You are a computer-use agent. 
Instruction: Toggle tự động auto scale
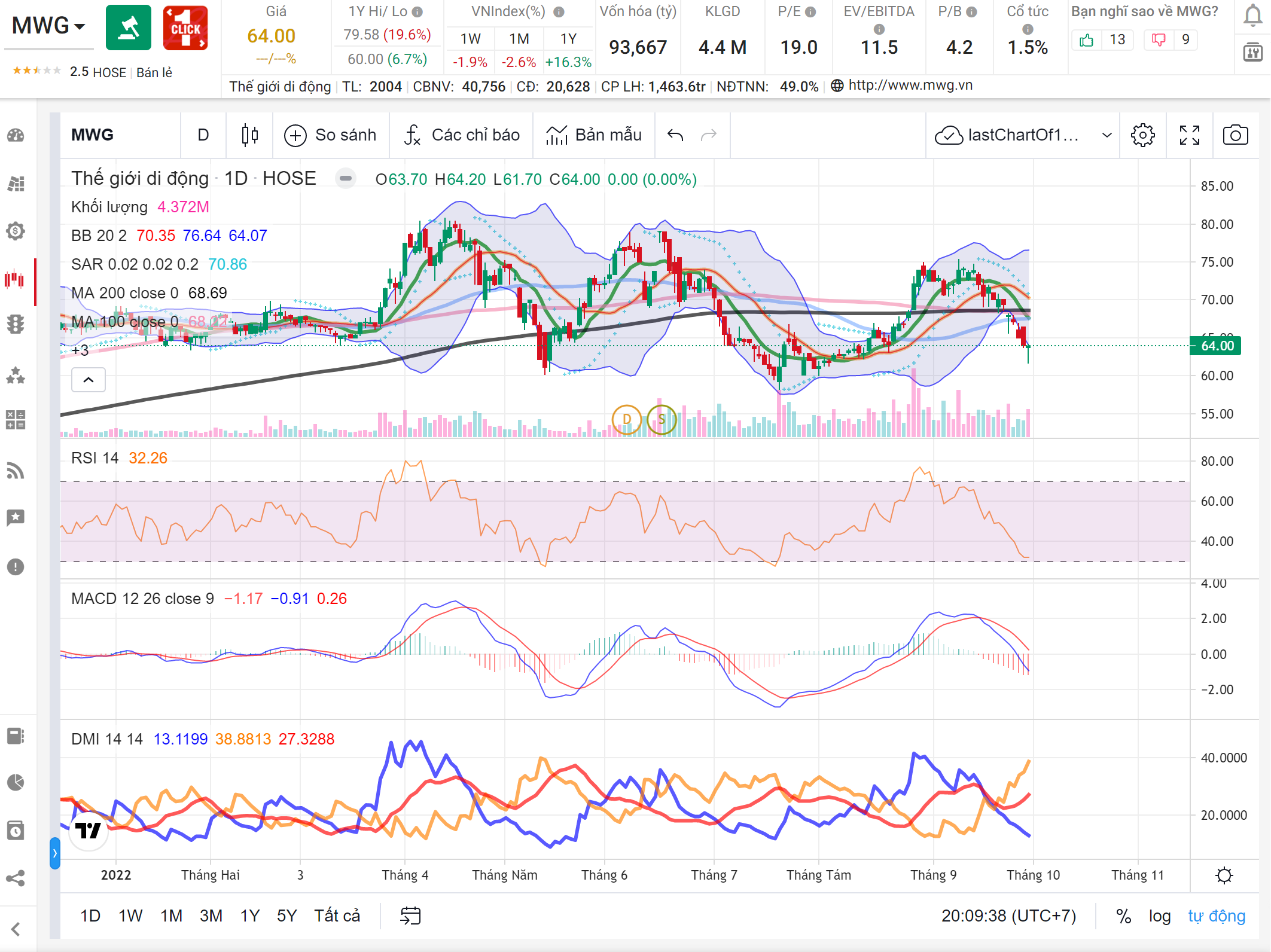point(1217,916)
